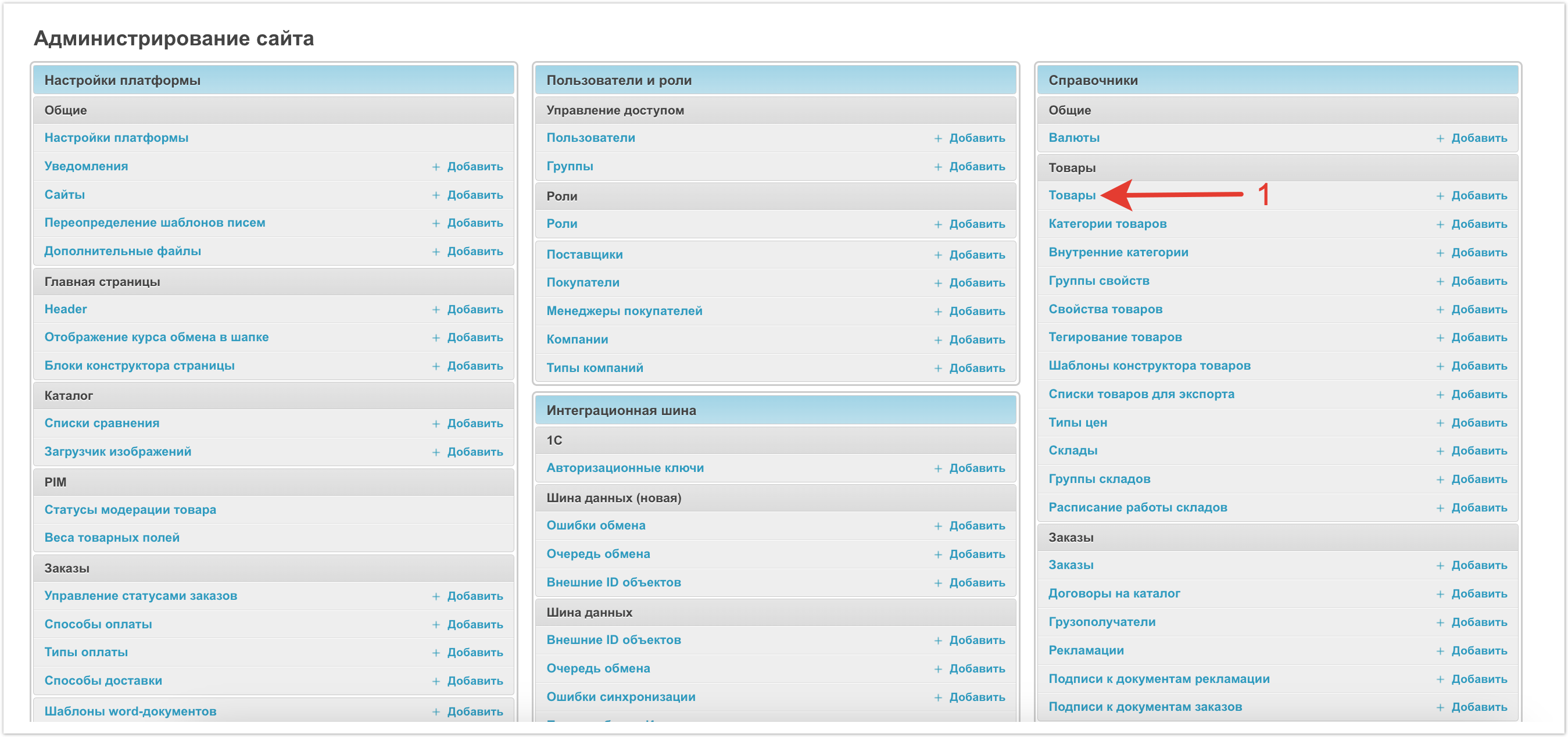Click Добавить for Способы оплаты
The height and width of the screenshot is (737, 1568).
(474, 624)
